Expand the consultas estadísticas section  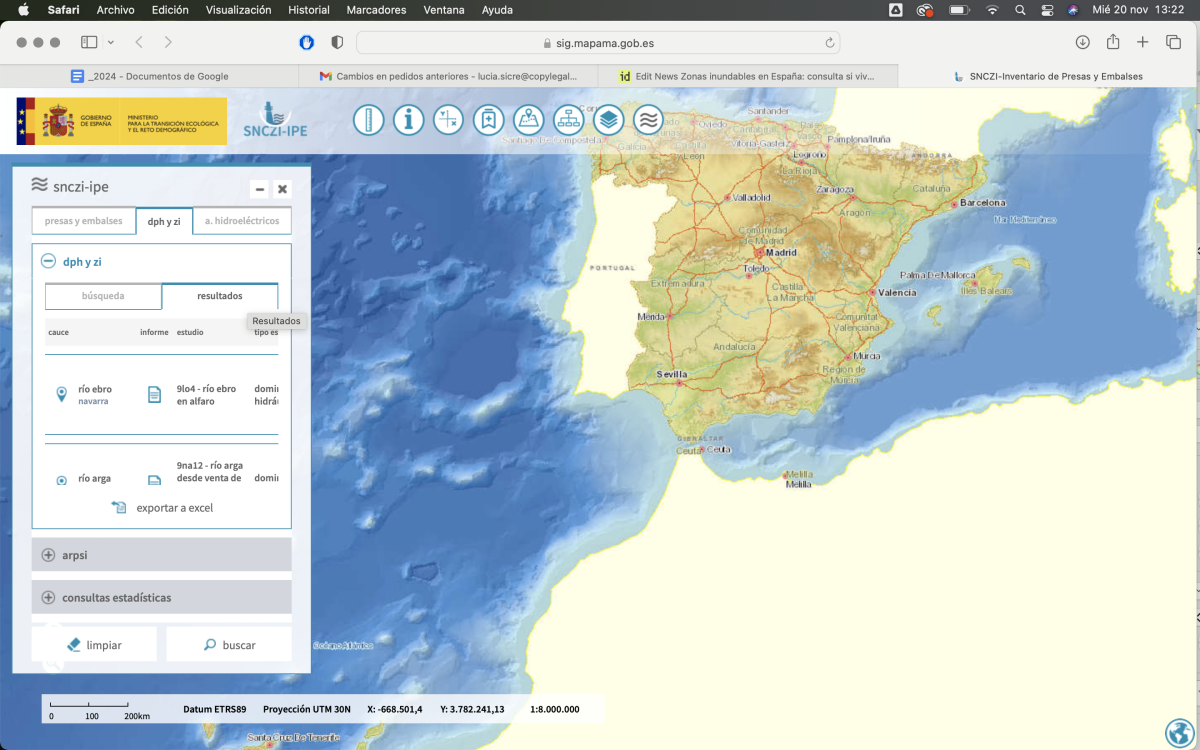[48, 598]
